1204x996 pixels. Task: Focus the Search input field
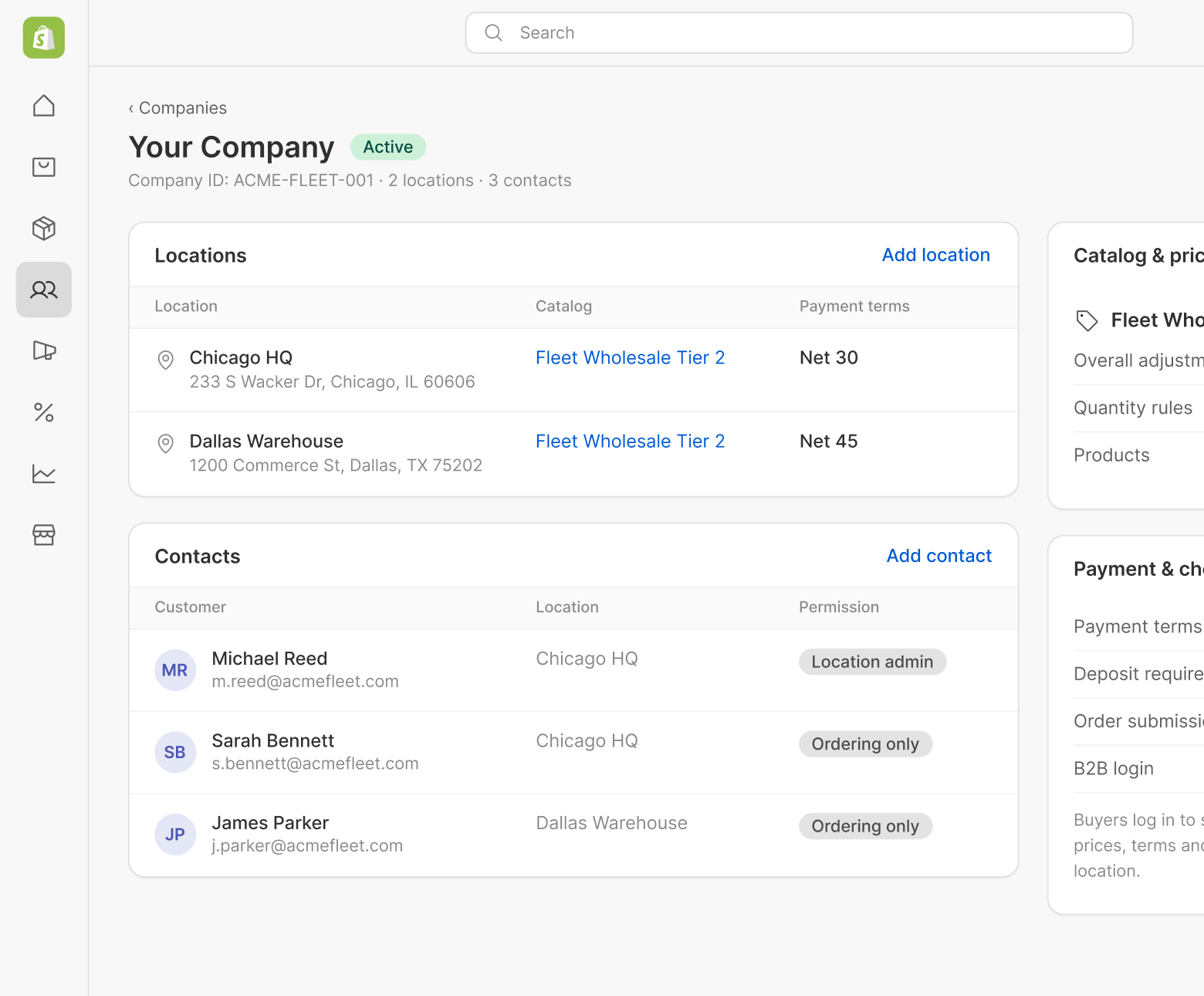coord(799,32)
